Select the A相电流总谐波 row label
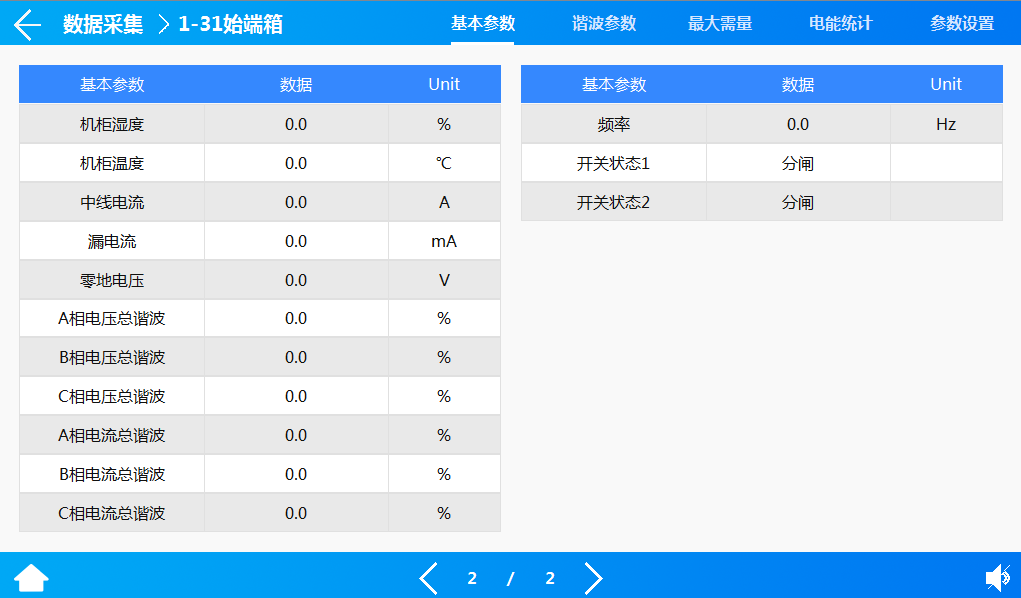The width and height of the screenshot is (1021, 598). pos(112,435)
